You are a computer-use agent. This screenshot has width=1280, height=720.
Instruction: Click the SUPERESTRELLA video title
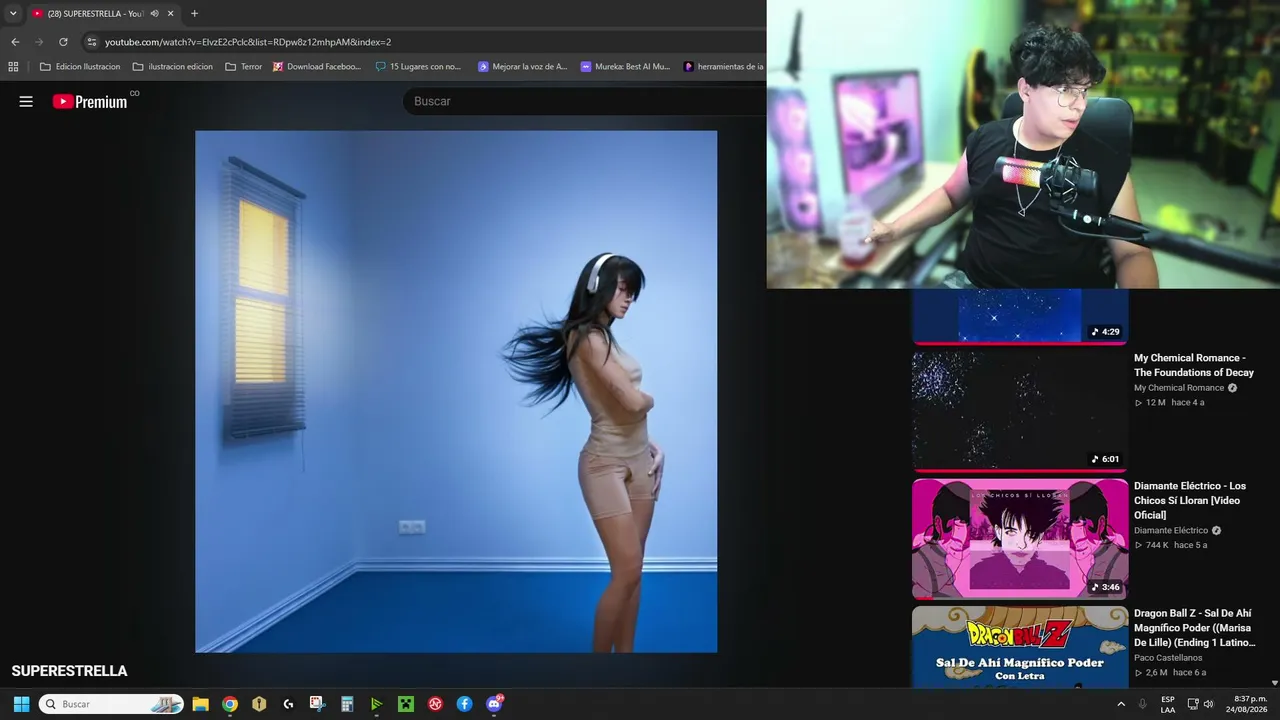pyautogui.click(x=70, y=671)
